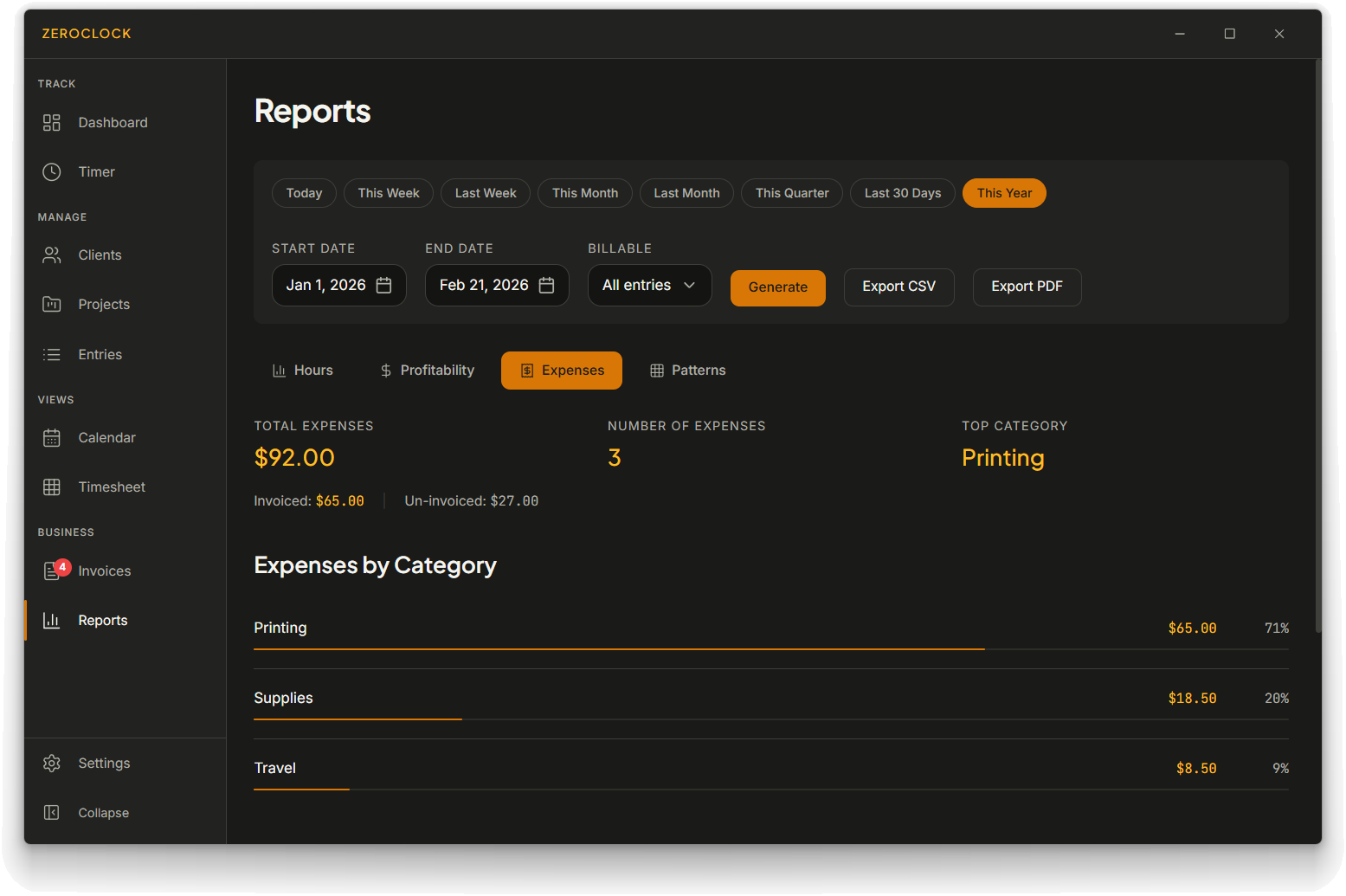1346x896 pixels.
Task: Click the Export CSV button
Action: 898,287
